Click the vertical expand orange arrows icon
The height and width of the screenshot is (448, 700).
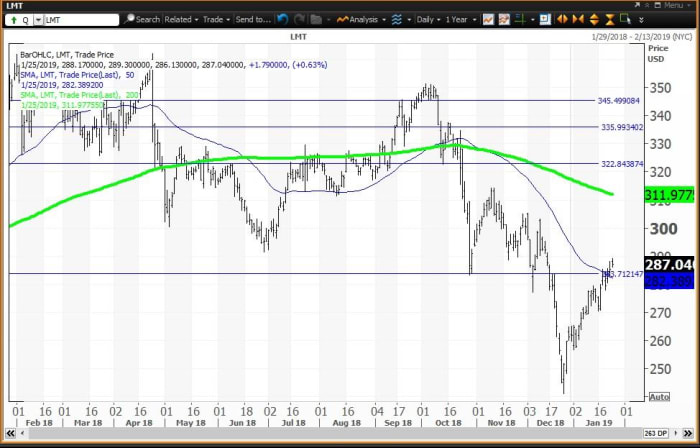(594, 19)
